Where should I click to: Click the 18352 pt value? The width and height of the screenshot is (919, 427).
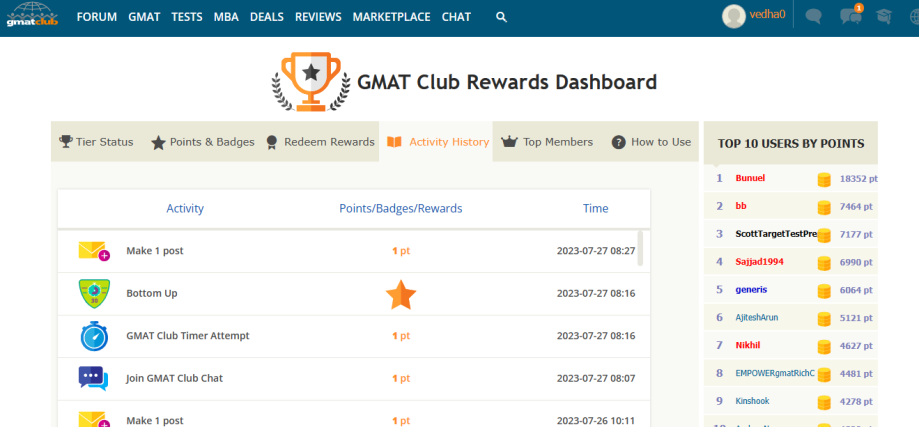[x=858, y=179]
